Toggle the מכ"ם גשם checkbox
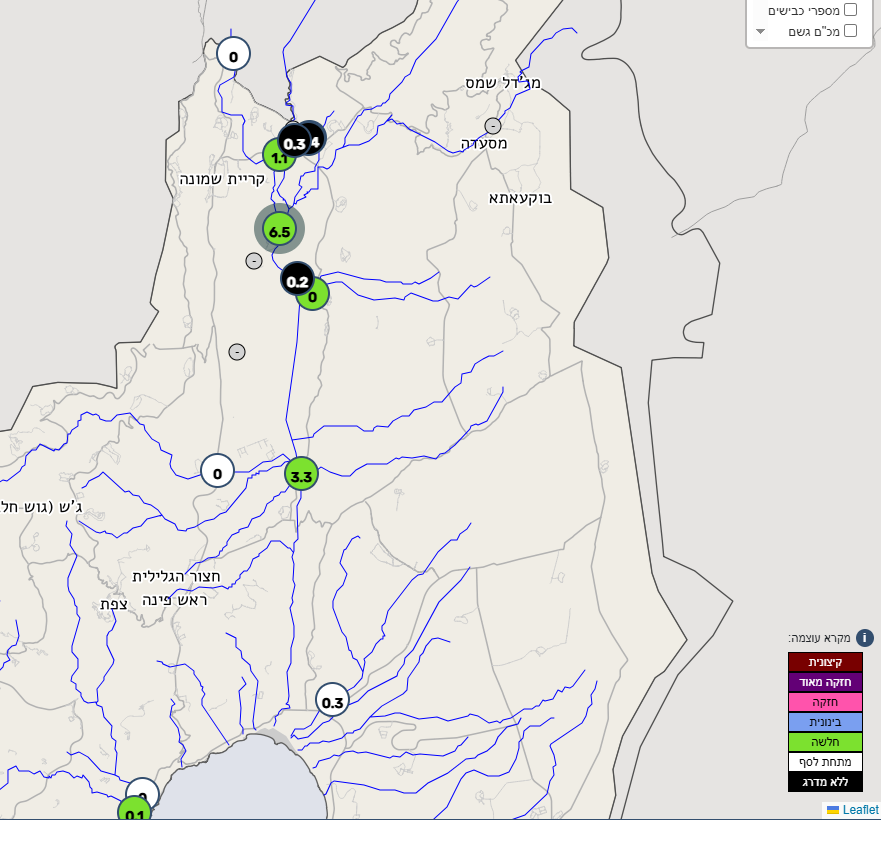Screen dimensions: 881x844 (850, 31)
